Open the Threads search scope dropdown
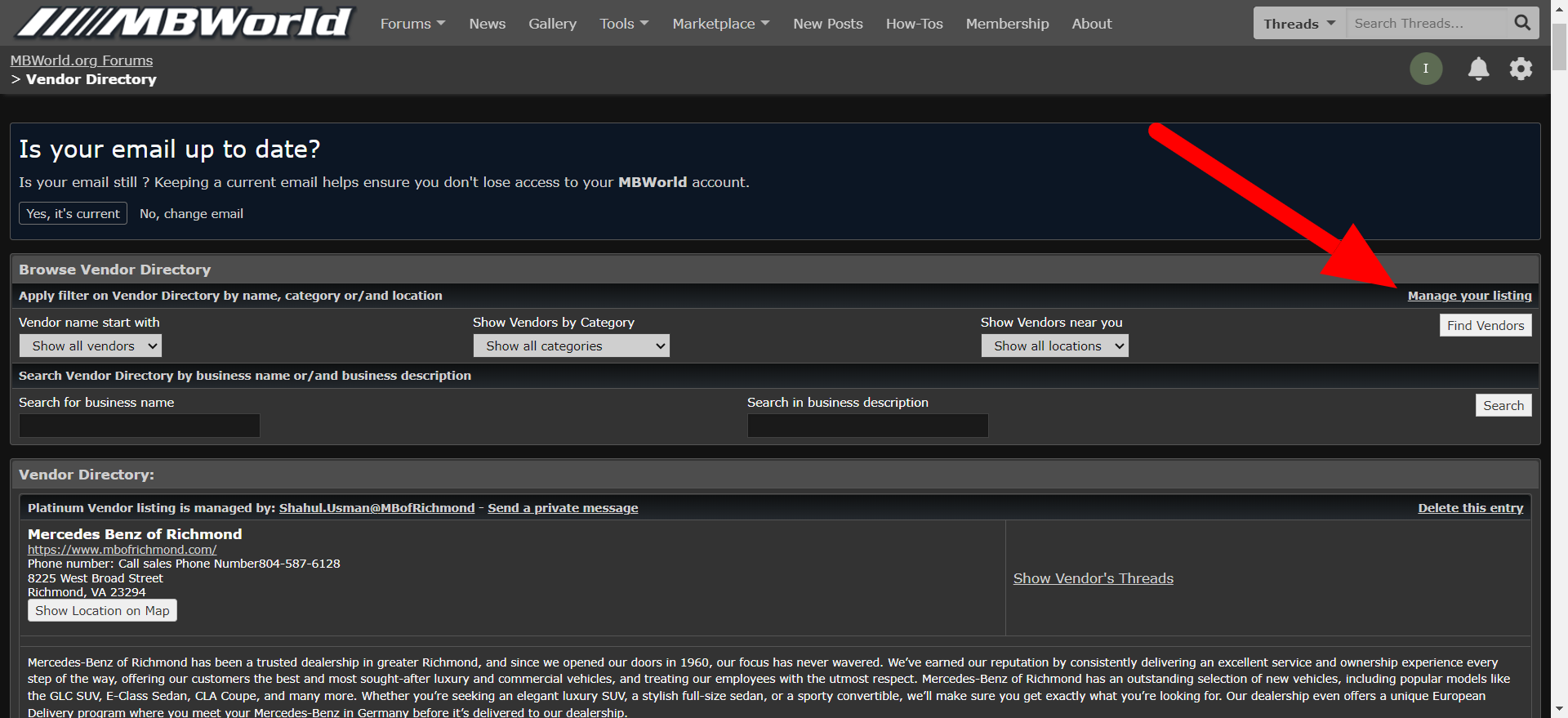The image size is (1568, 718). pos(1298,24)
